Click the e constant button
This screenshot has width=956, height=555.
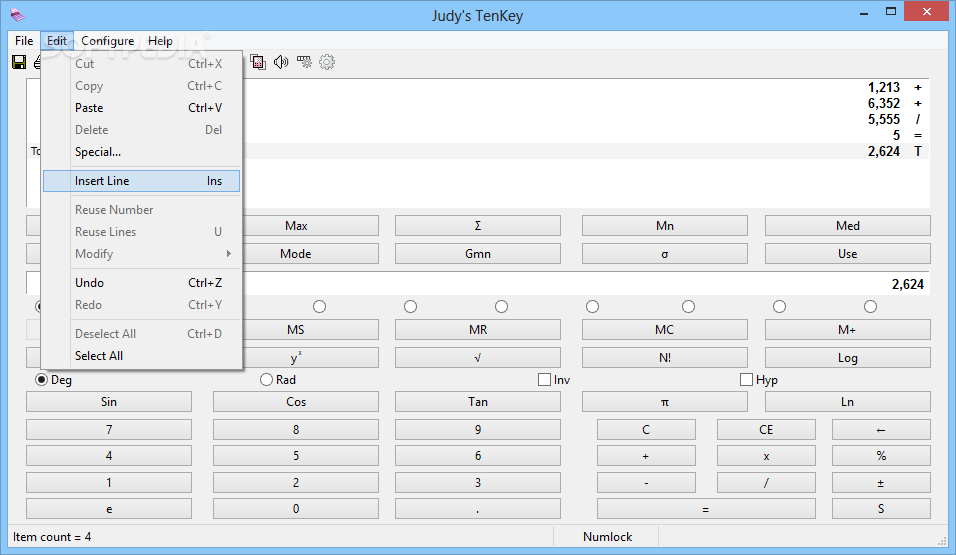tap(109, 509)
